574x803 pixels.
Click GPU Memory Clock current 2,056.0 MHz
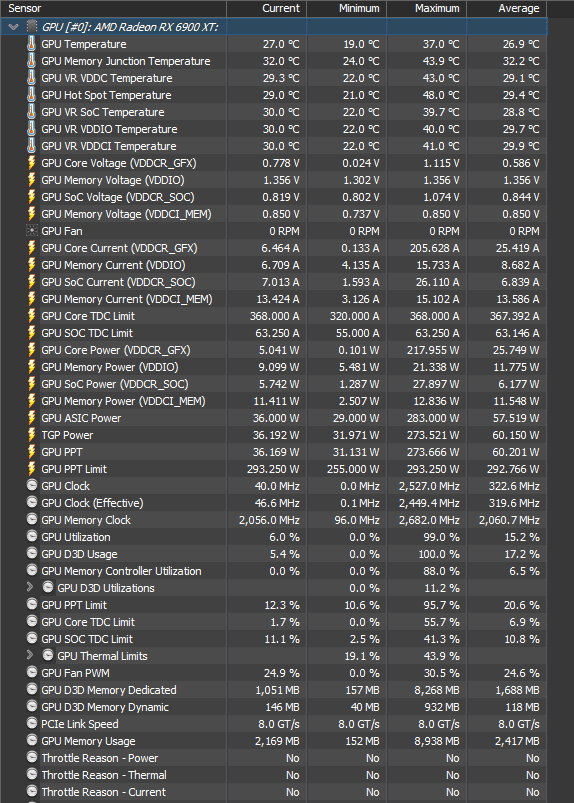[x=269, y=520]
